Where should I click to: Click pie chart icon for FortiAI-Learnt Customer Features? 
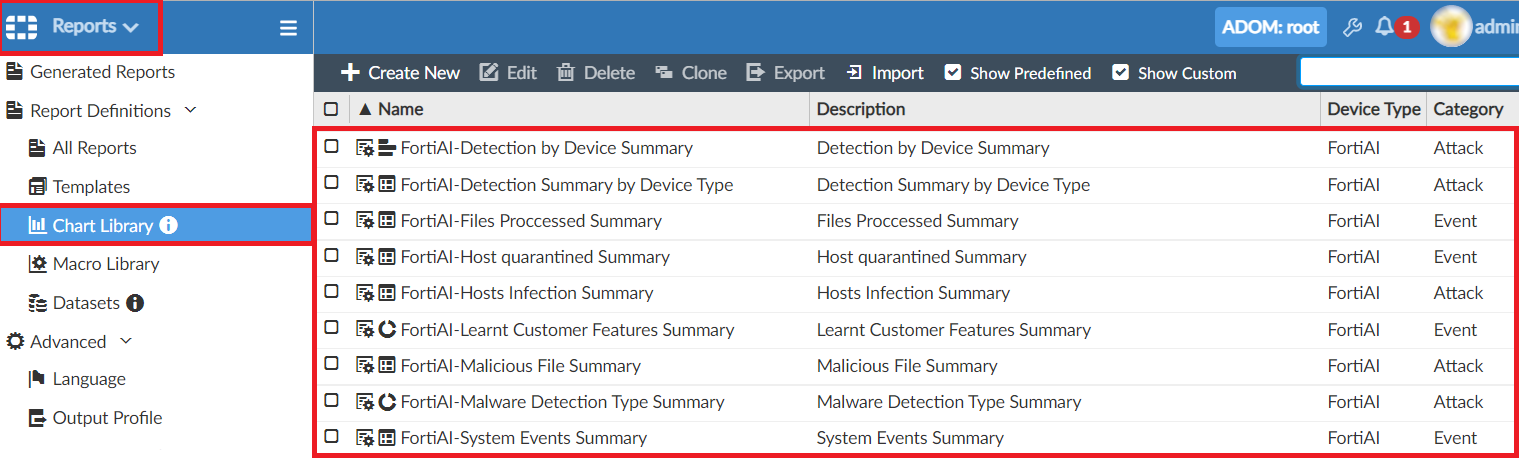388,329
